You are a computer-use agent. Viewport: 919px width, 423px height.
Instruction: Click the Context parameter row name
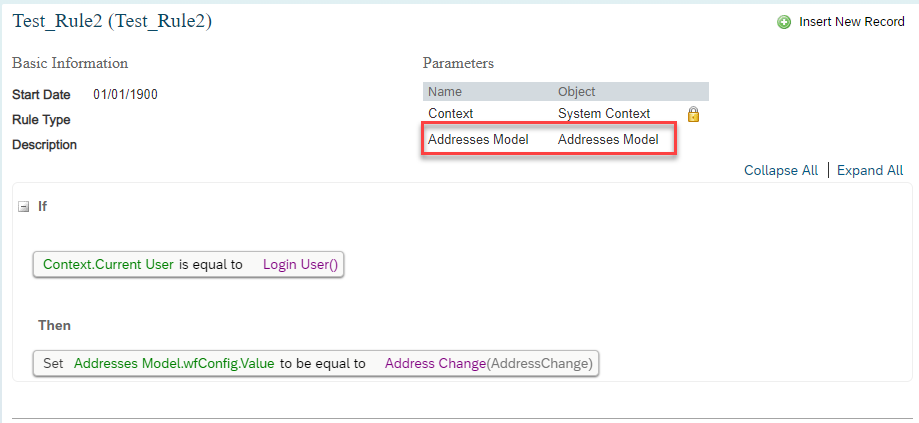click(451, 114)
